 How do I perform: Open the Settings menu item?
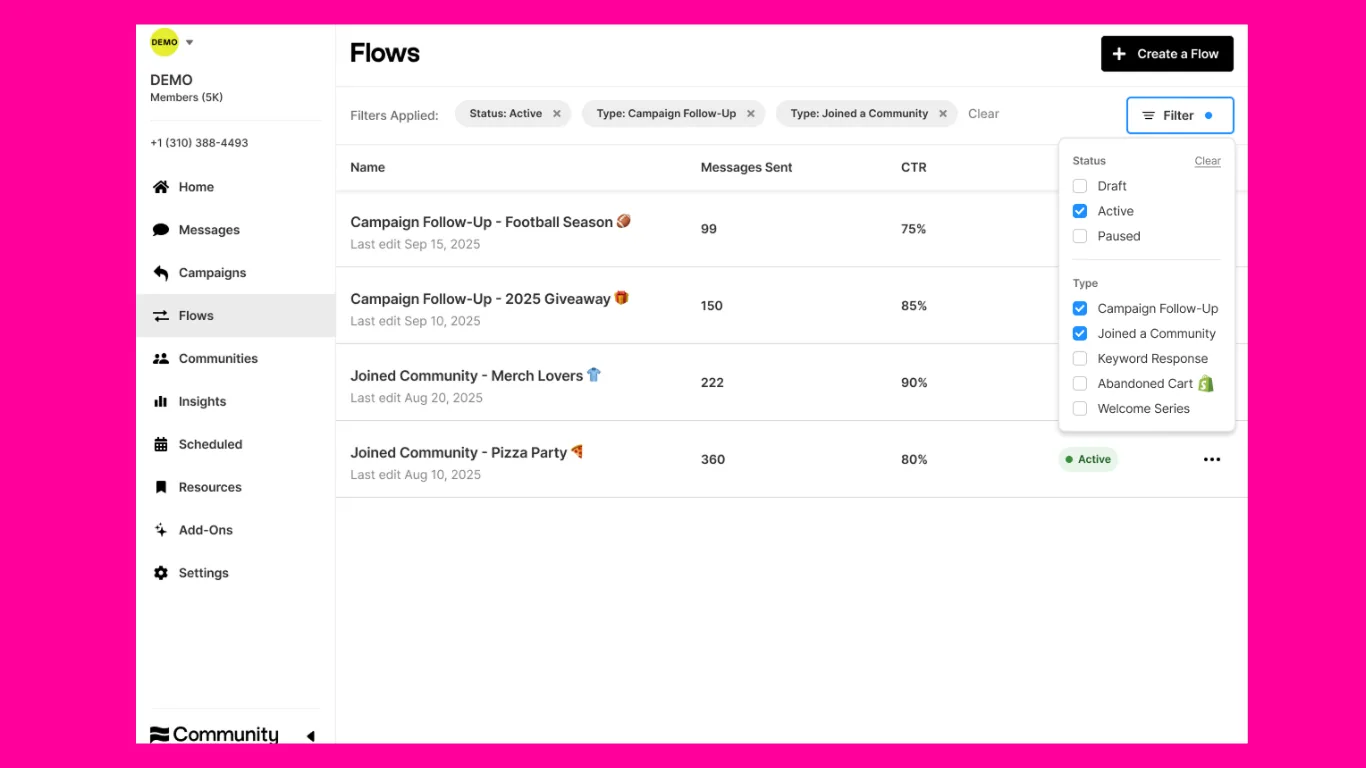pyautogui.click(x=203, y=573)
